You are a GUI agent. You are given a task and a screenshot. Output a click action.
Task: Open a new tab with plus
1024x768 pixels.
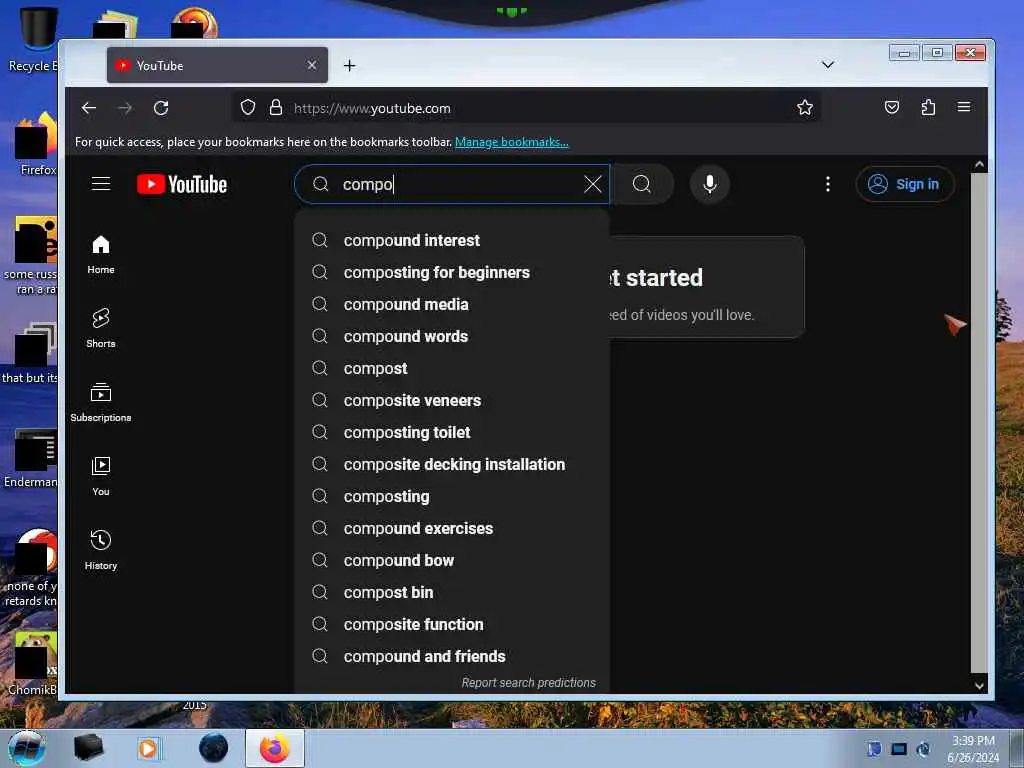pos(349,65)
